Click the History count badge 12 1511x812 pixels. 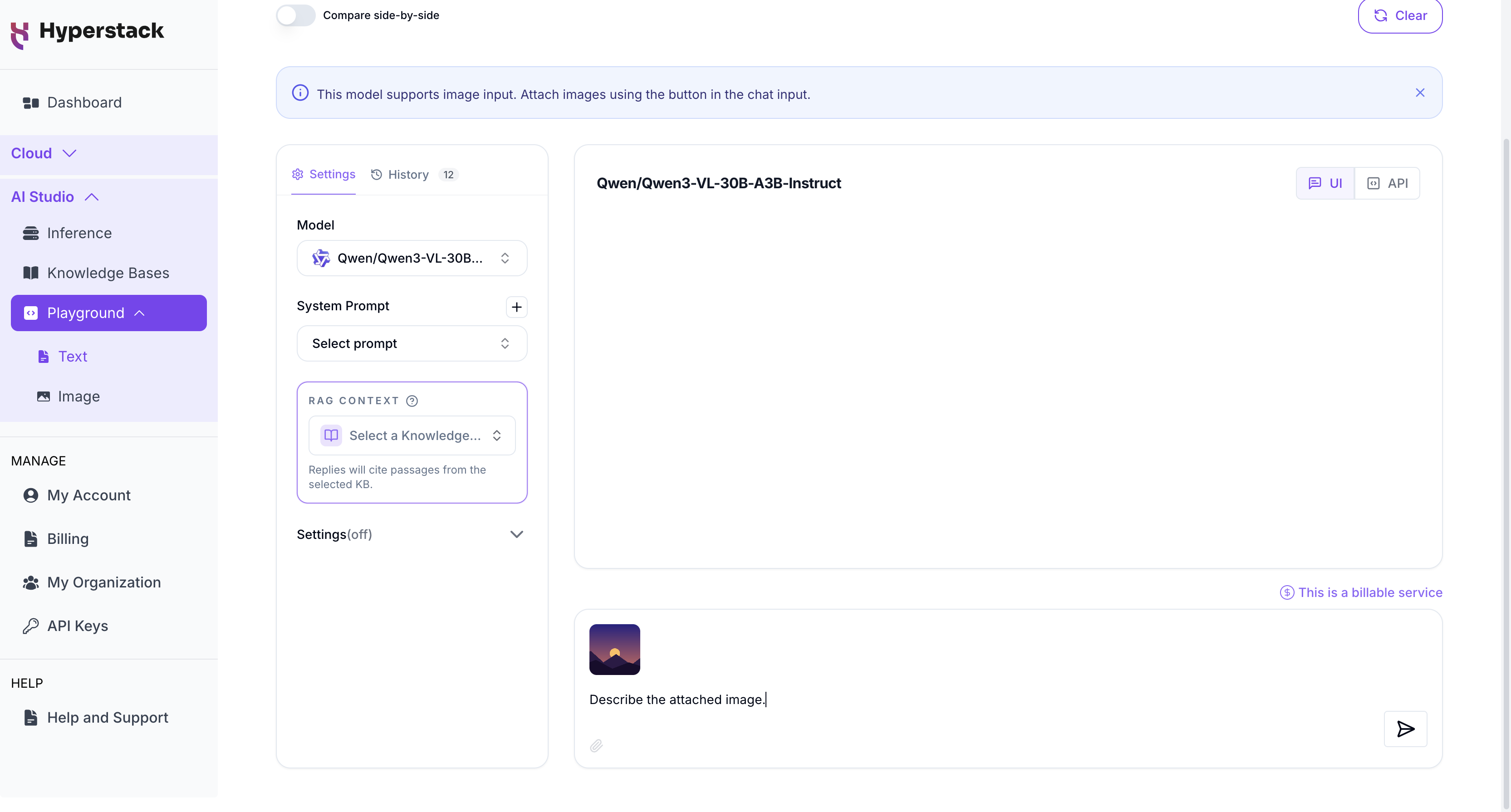(x=448, y=175)
